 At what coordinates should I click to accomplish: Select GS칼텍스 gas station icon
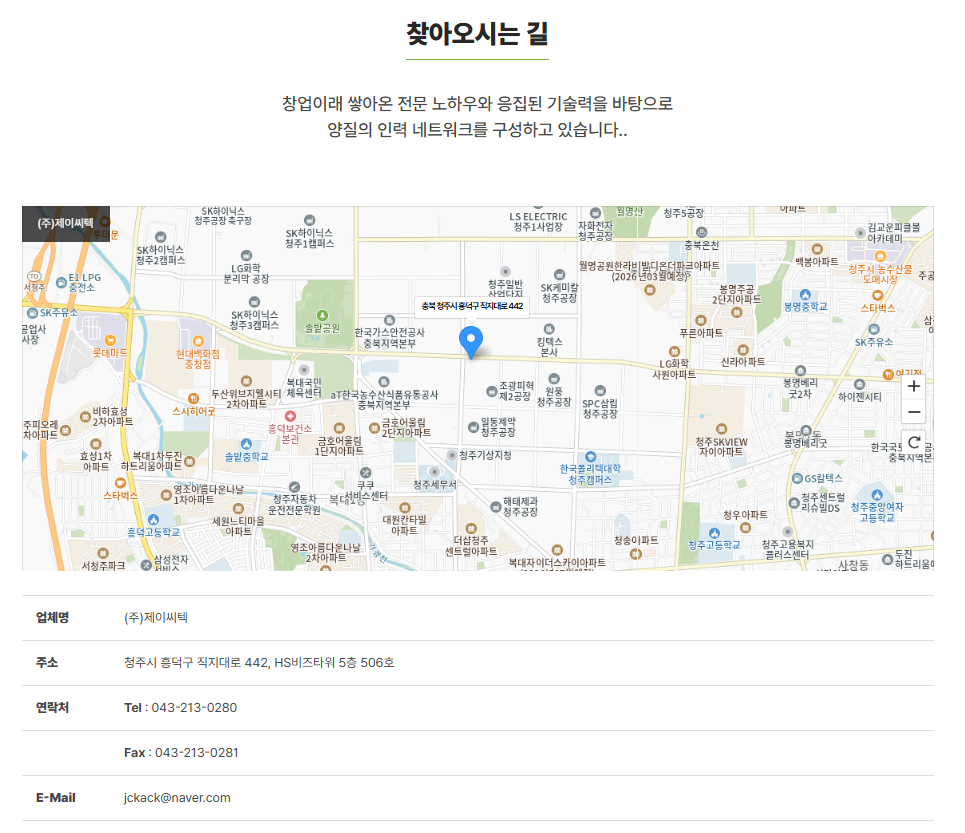pos(797,479)
